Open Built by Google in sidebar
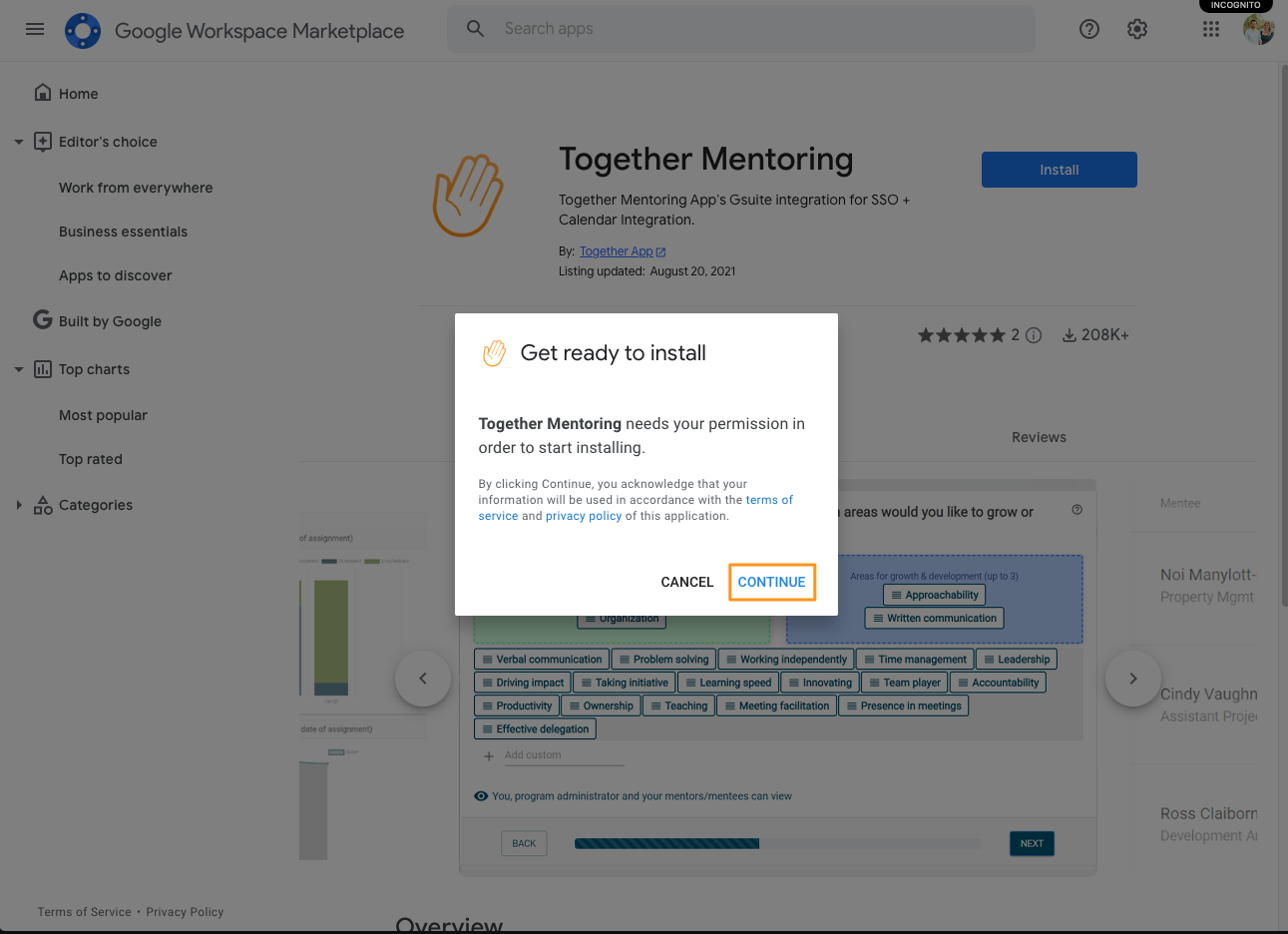 pyautogui.click(x=110, y=321)
